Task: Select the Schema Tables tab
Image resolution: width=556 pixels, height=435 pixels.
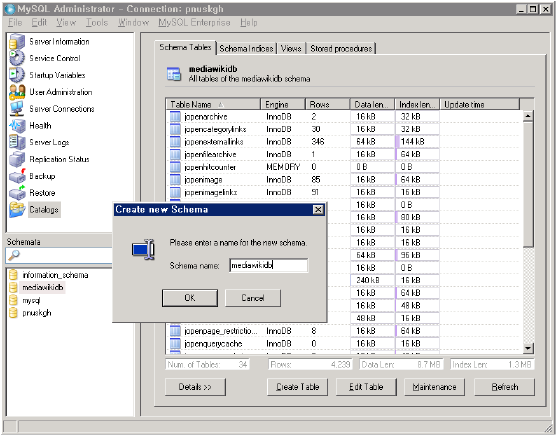Action: point(185,48)
